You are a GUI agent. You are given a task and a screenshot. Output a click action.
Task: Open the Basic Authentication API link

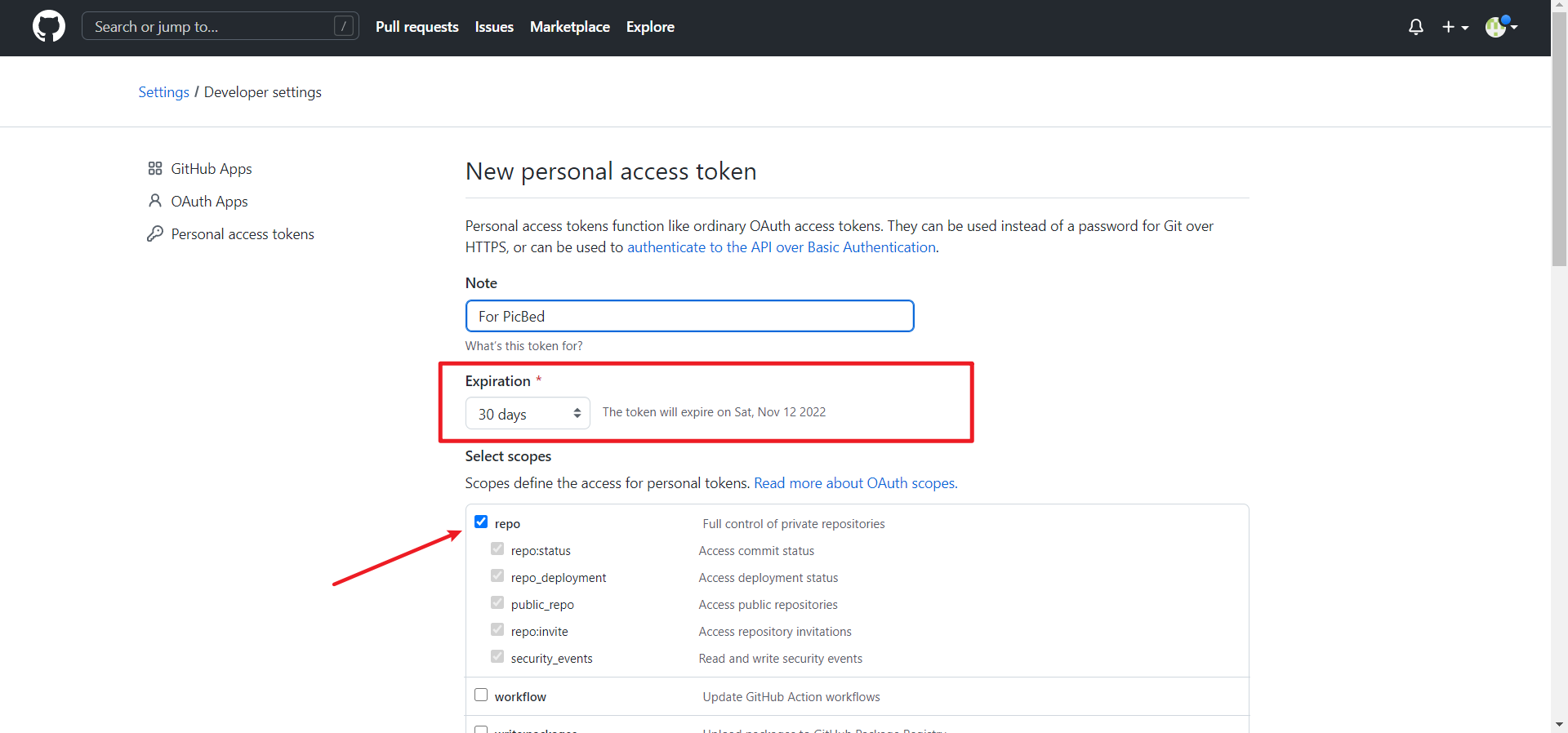tap(782, 247)
